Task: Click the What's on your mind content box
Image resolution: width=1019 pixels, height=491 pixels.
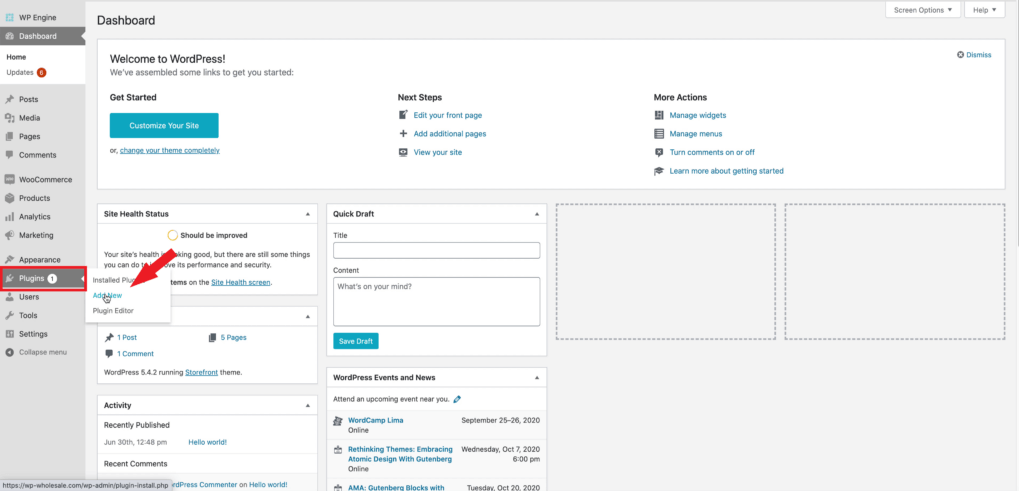Action: 437,301
